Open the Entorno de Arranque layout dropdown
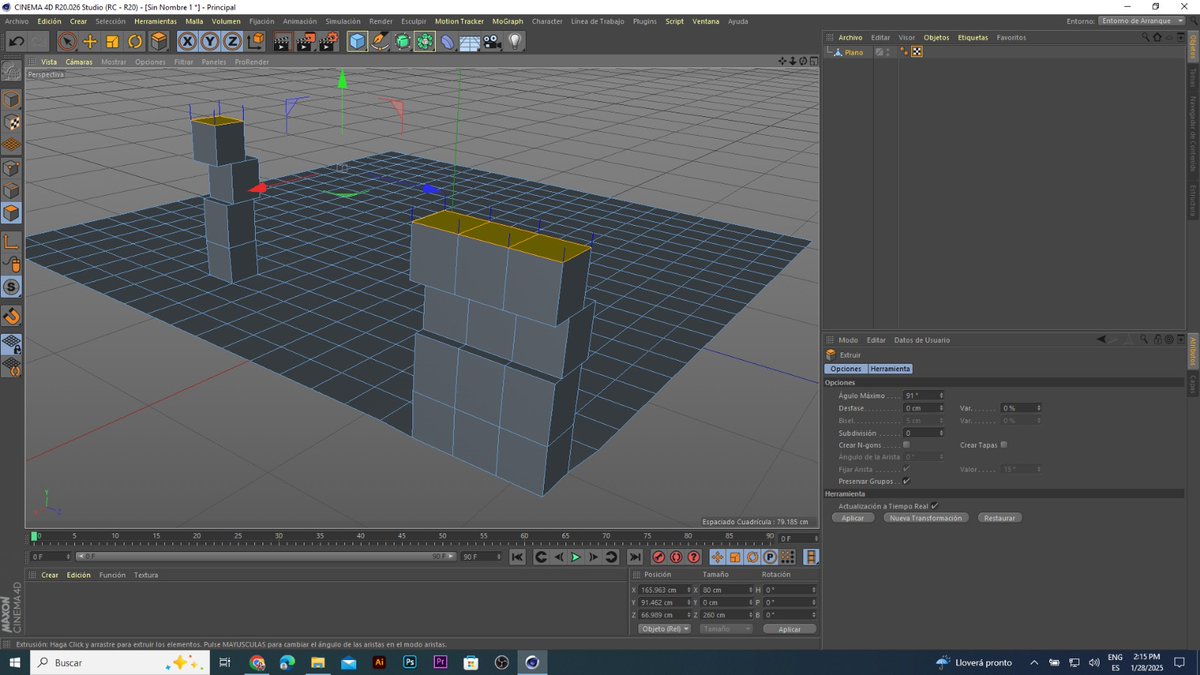 pos(1139,21)
